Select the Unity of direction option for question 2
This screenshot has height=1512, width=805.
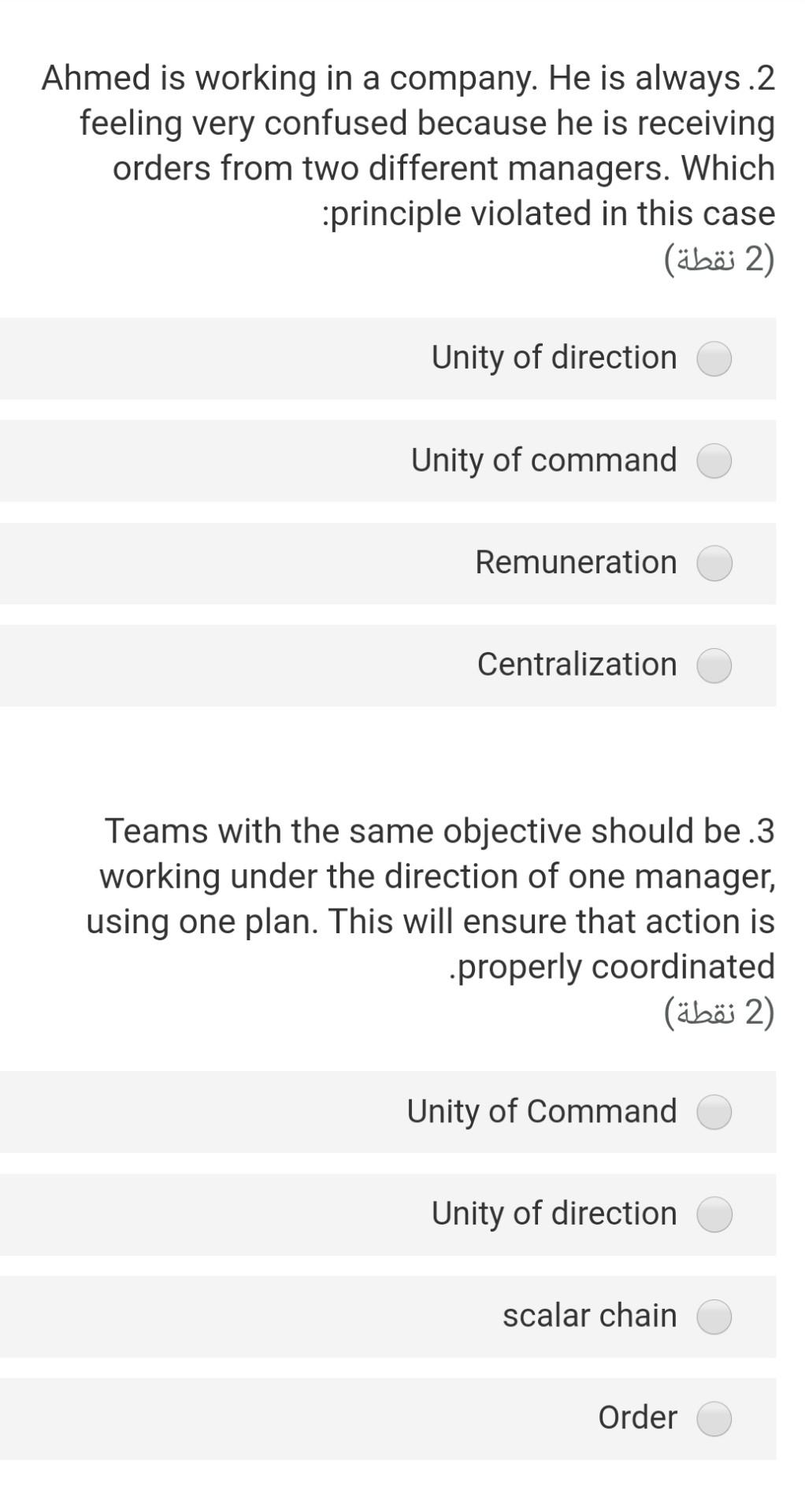click(x=714, y=360)
